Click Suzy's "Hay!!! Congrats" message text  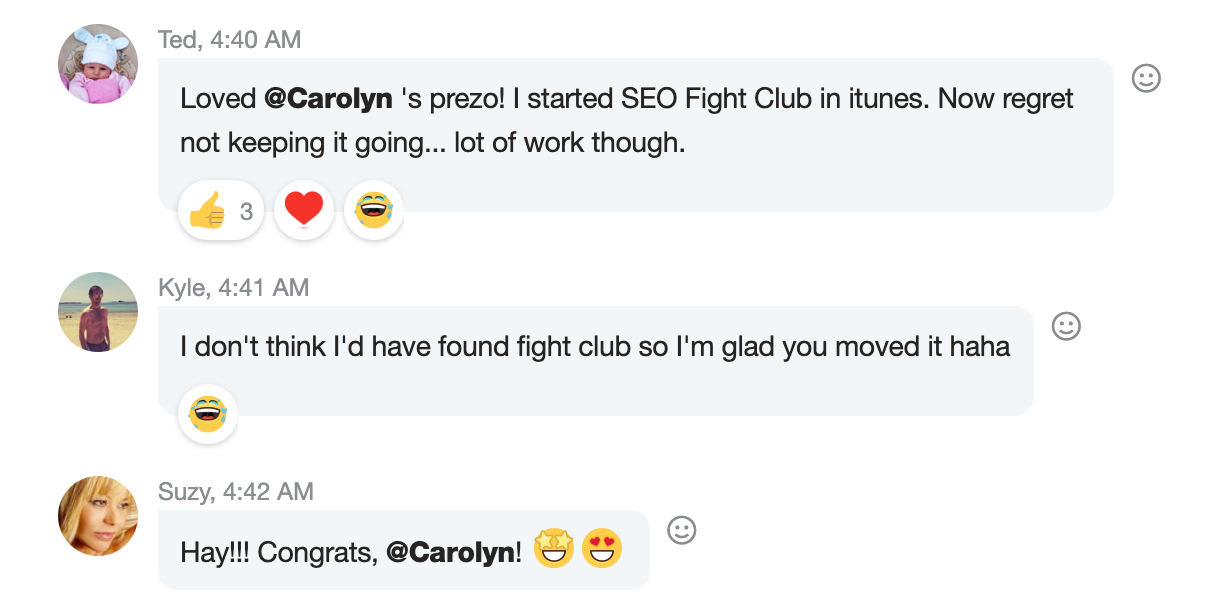pyautogui.click(x=280, y=552)
